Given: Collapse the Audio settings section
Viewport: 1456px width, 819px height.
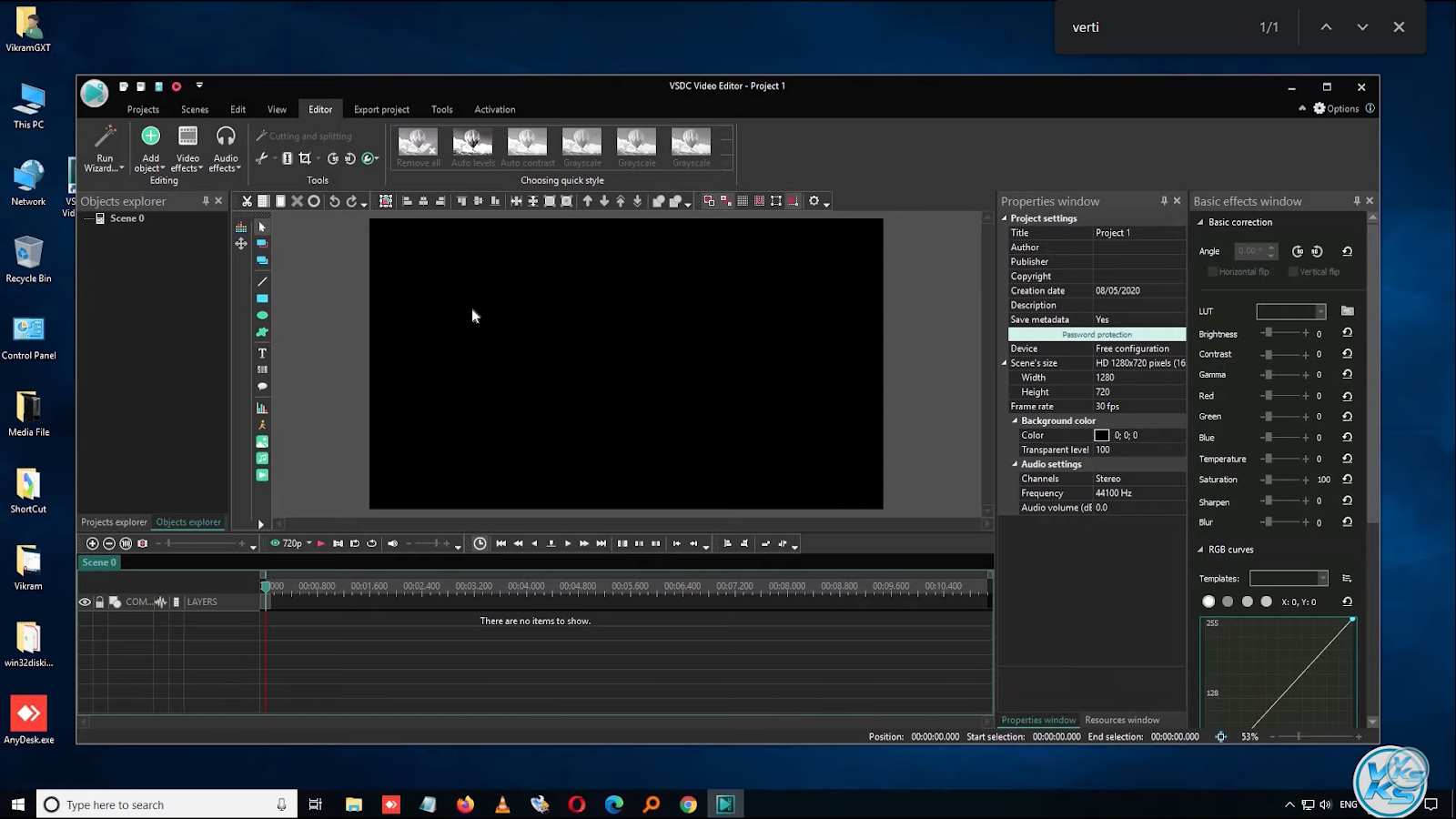Looking at the screenshot, I should tap(1015, 464).
